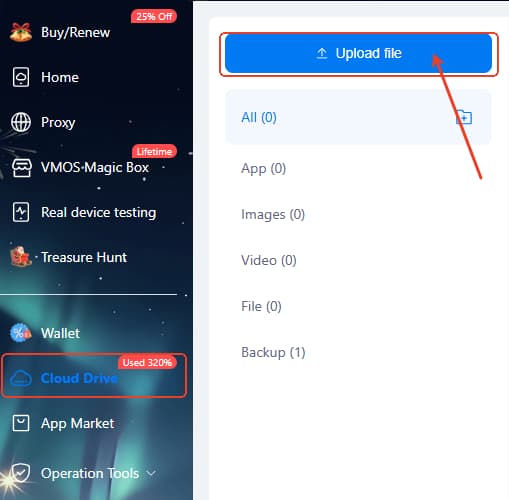Click Real device testing pulse icon
509x500 pixels.
tap(21, 212)
